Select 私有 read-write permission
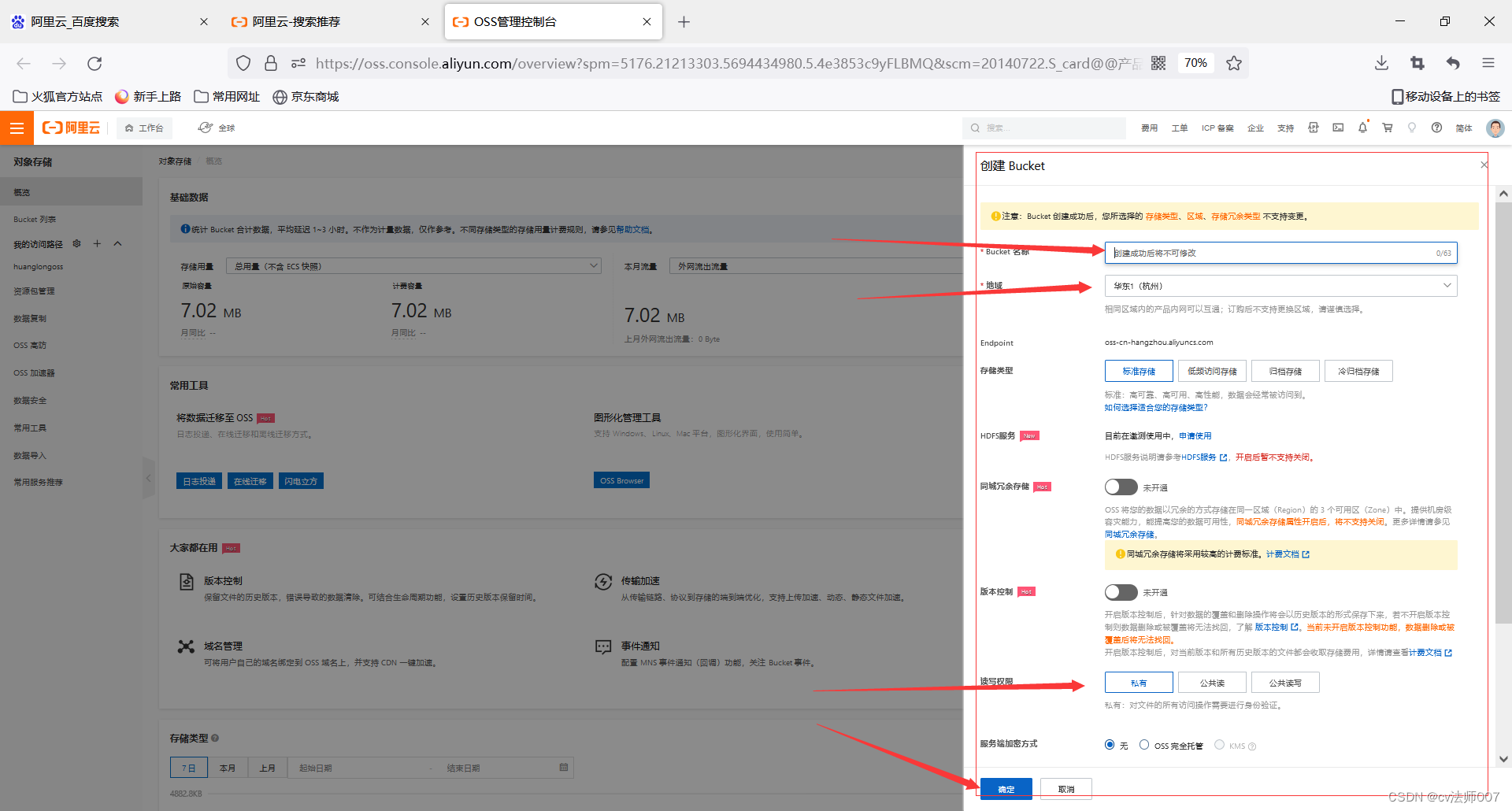Image resolution: width=1512 pixels, height=811 pixels. tap(1139, 683)
